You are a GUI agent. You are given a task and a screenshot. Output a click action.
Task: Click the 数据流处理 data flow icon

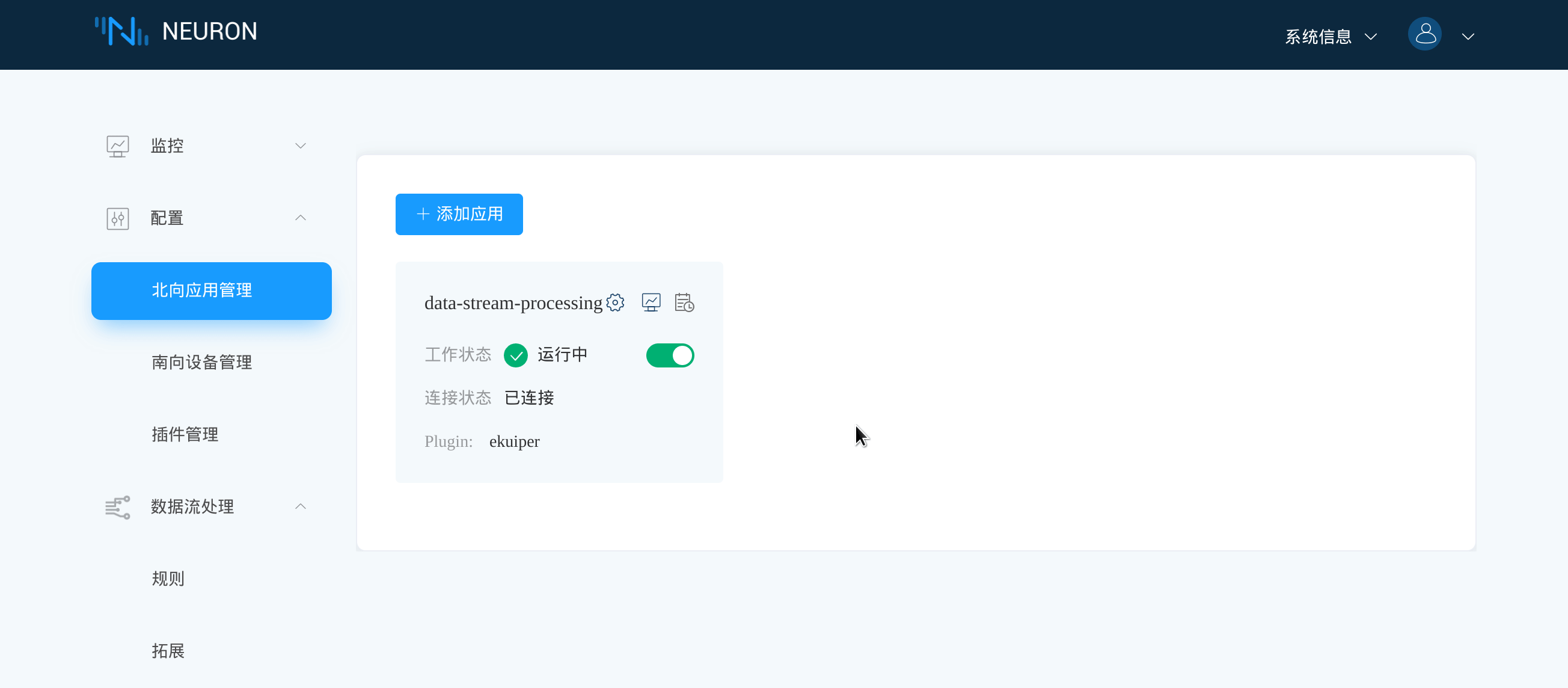116,506
